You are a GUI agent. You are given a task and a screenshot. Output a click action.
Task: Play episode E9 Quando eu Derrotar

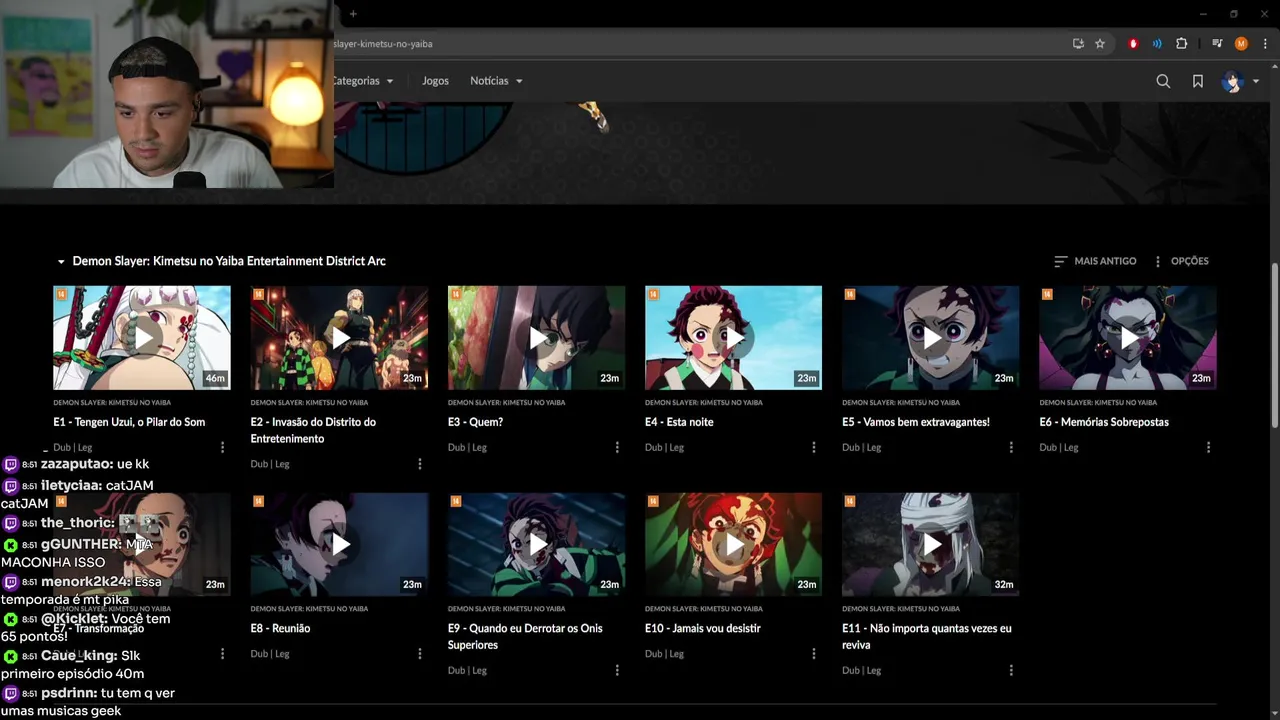pyautogui.click(x=537, y=544)
